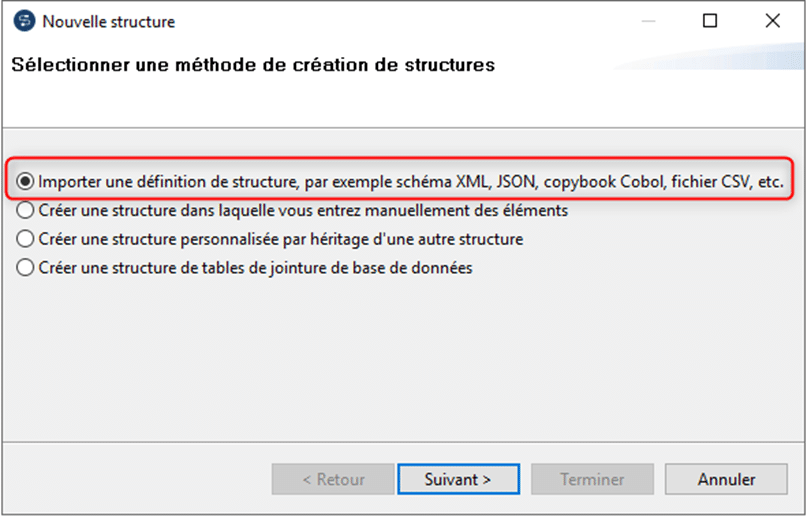Select the Importer une définition de structure radio button

tap(25, 181)
